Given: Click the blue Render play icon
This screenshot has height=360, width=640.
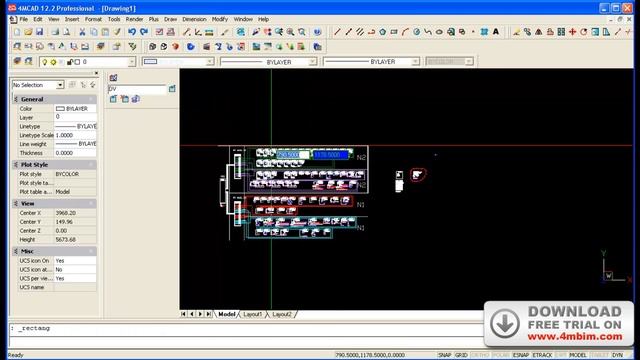Looking at the screenshot, I should pos(191,47).
